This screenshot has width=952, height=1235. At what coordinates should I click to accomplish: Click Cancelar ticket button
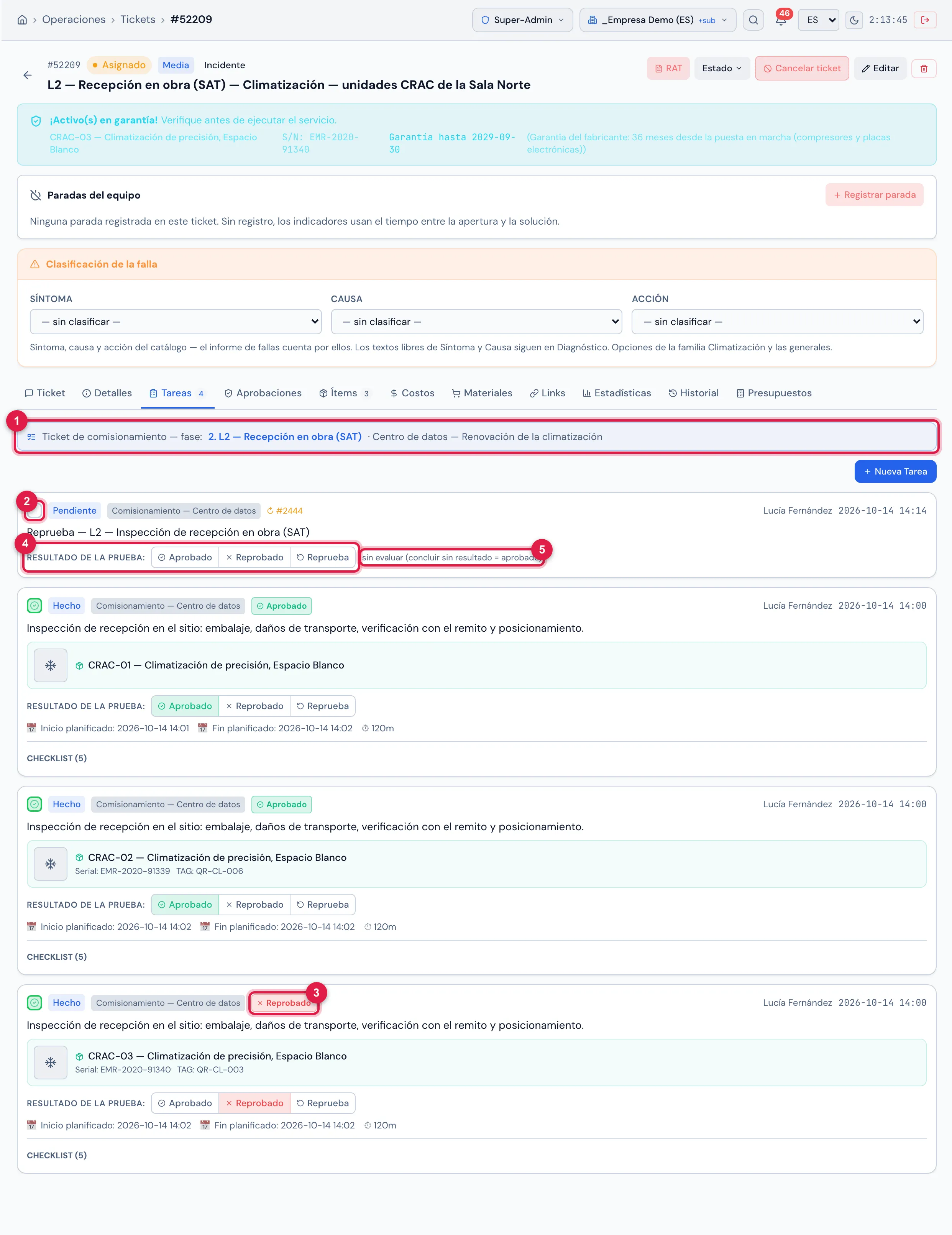click(x=802, y=69)
